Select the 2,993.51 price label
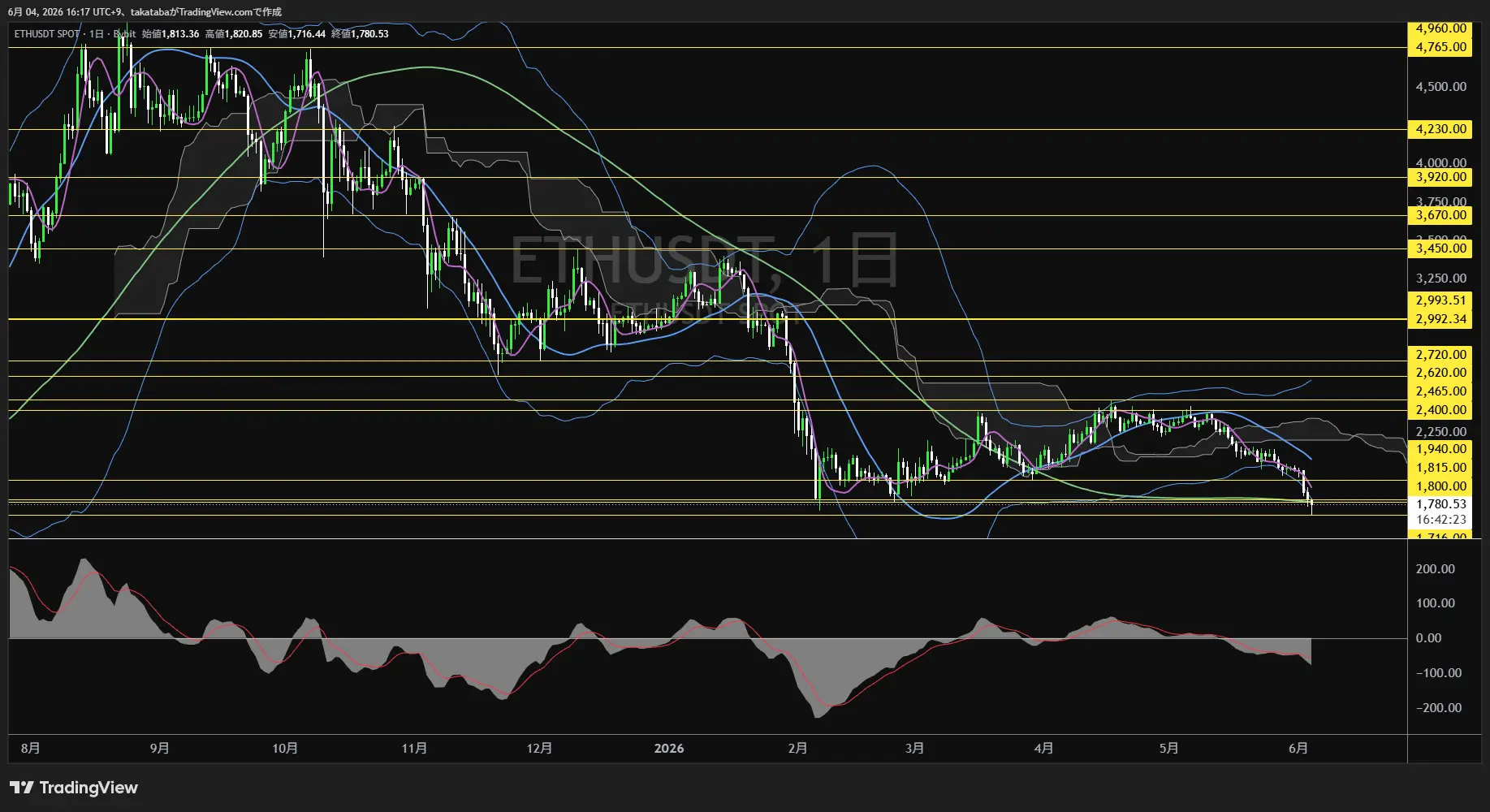This screenshot has width=1490, height=812. click(x=1441, y=300)
